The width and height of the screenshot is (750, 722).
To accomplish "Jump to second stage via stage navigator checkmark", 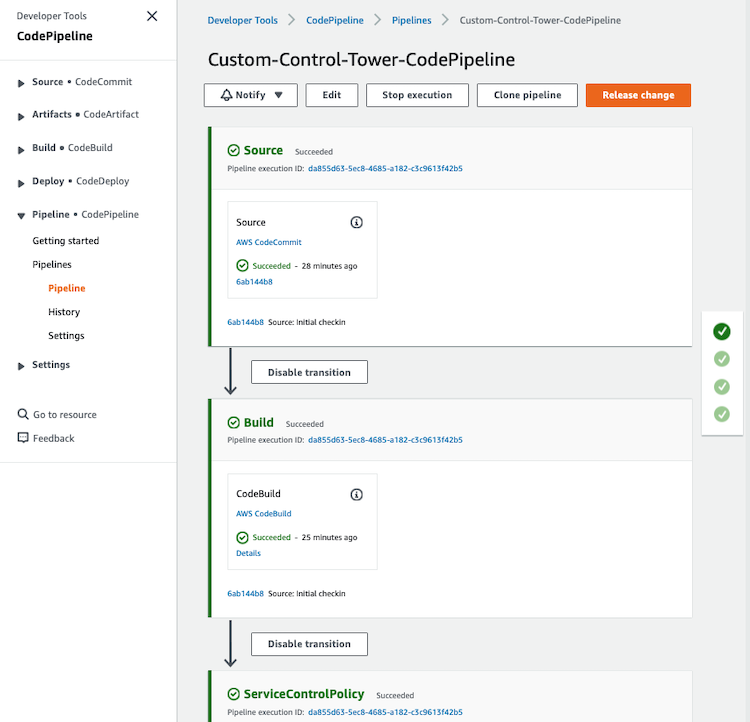I will pos(721,359).
